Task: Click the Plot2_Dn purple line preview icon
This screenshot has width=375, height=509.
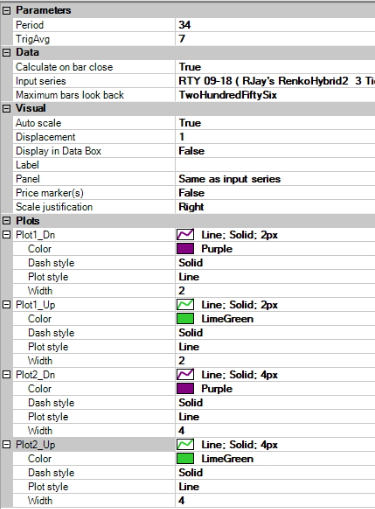Action: [185, 375]
